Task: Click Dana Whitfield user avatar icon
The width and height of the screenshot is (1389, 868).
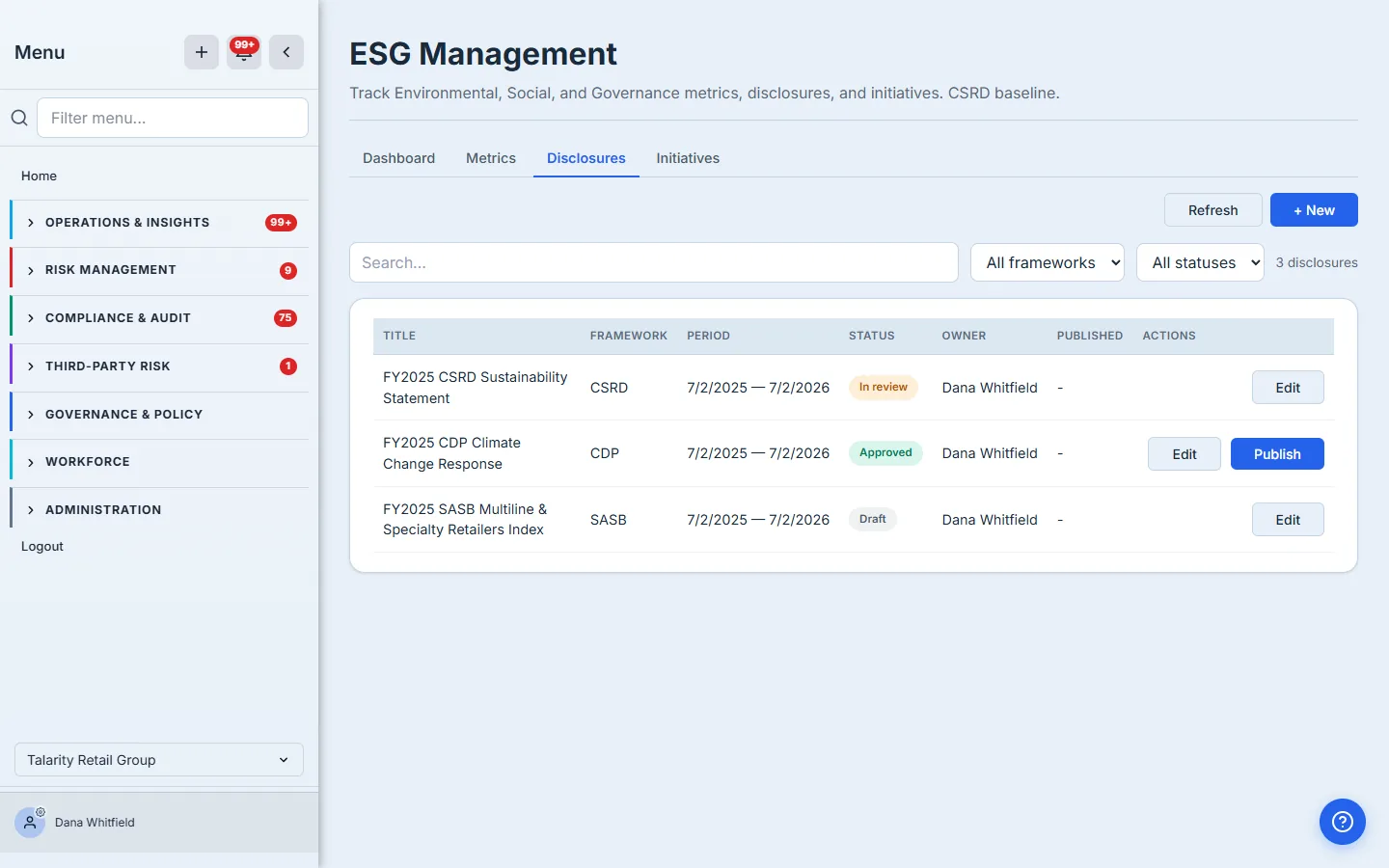Action: [x=30, y=823]
